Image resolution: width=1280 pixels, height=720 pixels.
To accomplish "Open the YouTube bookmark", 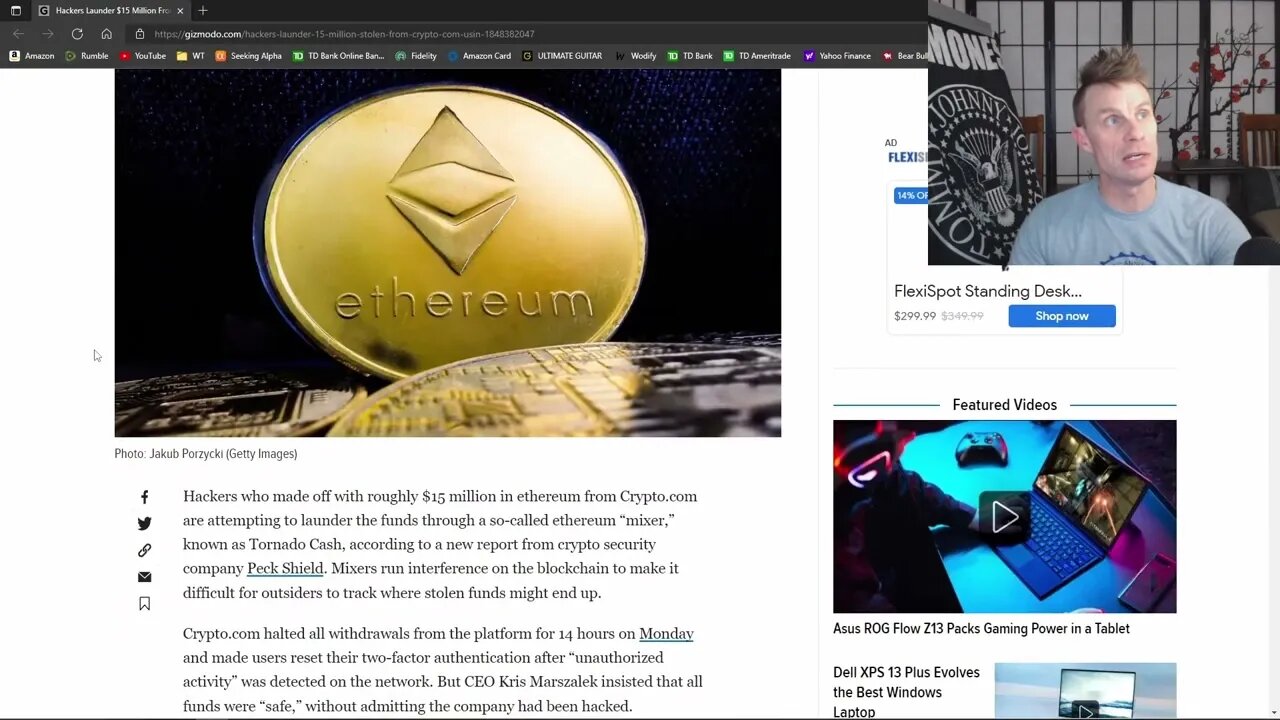I will [x=143, y=56].
